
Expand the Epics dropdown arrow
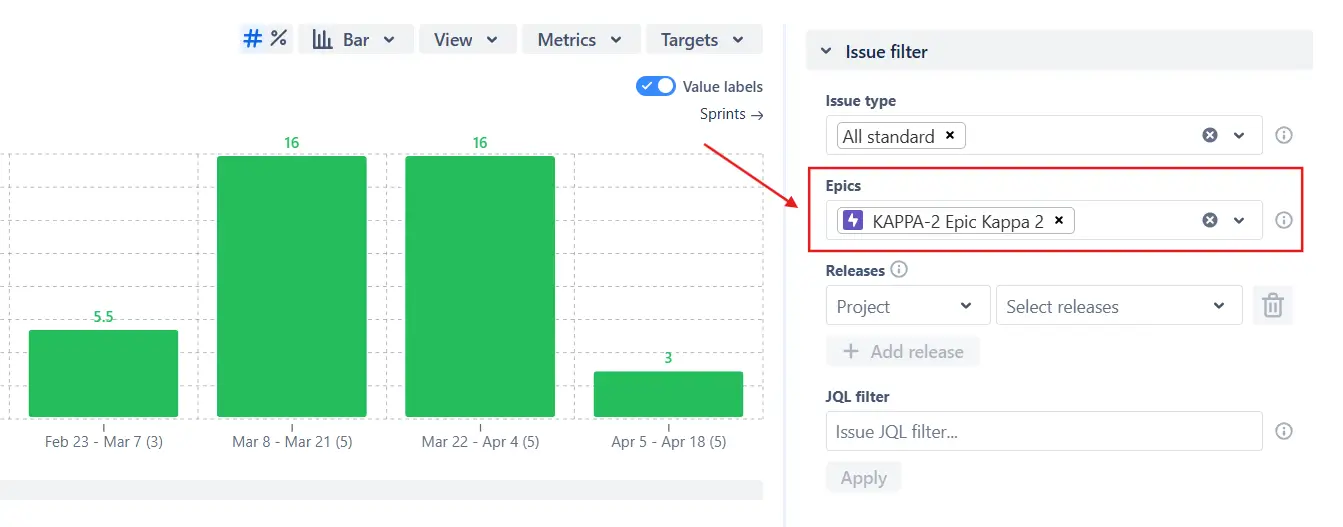pos(1240,220)
